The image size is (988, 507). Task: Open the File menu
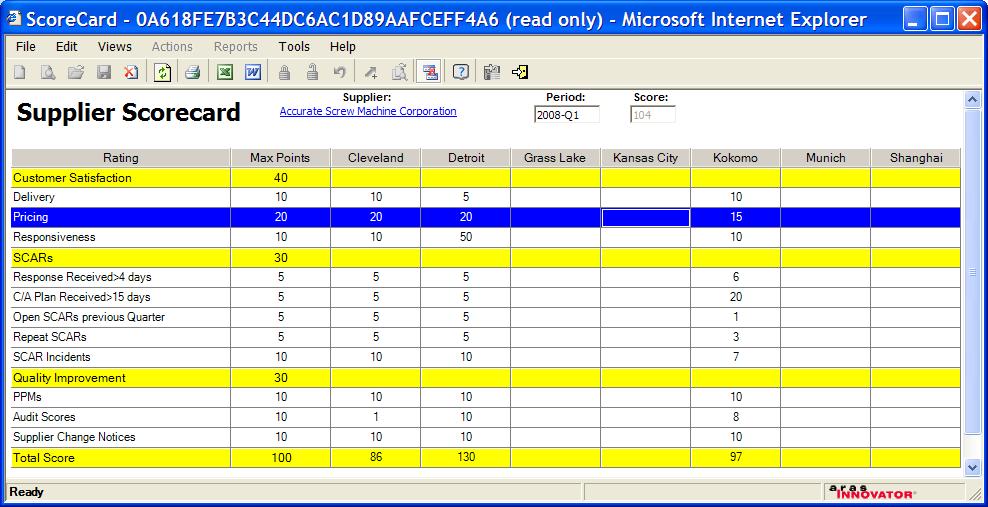coord(26,47)
